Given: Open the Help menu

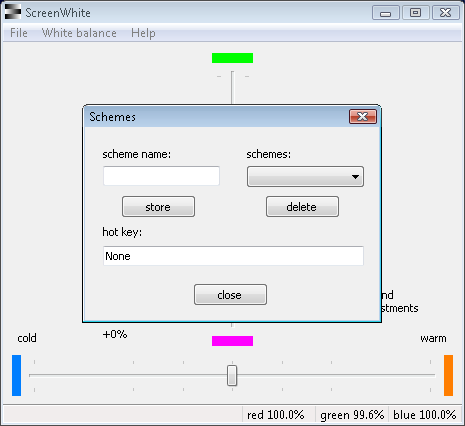Looking at the screenshot, I should pos(143,33).
